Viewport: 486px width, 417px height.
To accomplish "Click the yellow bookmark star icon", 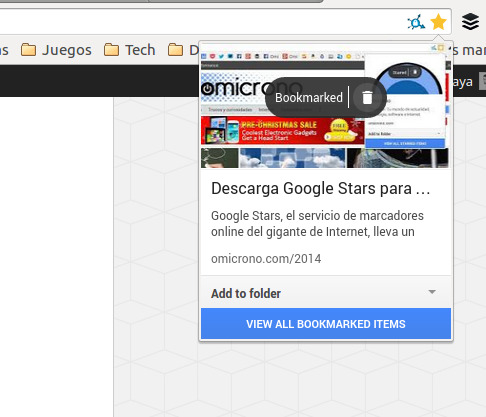I will coord(438,22).
